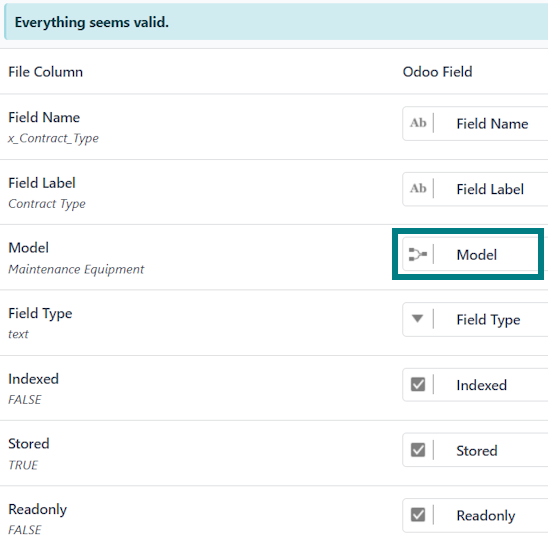Click the Odoo Field column header

coord(437,72)
